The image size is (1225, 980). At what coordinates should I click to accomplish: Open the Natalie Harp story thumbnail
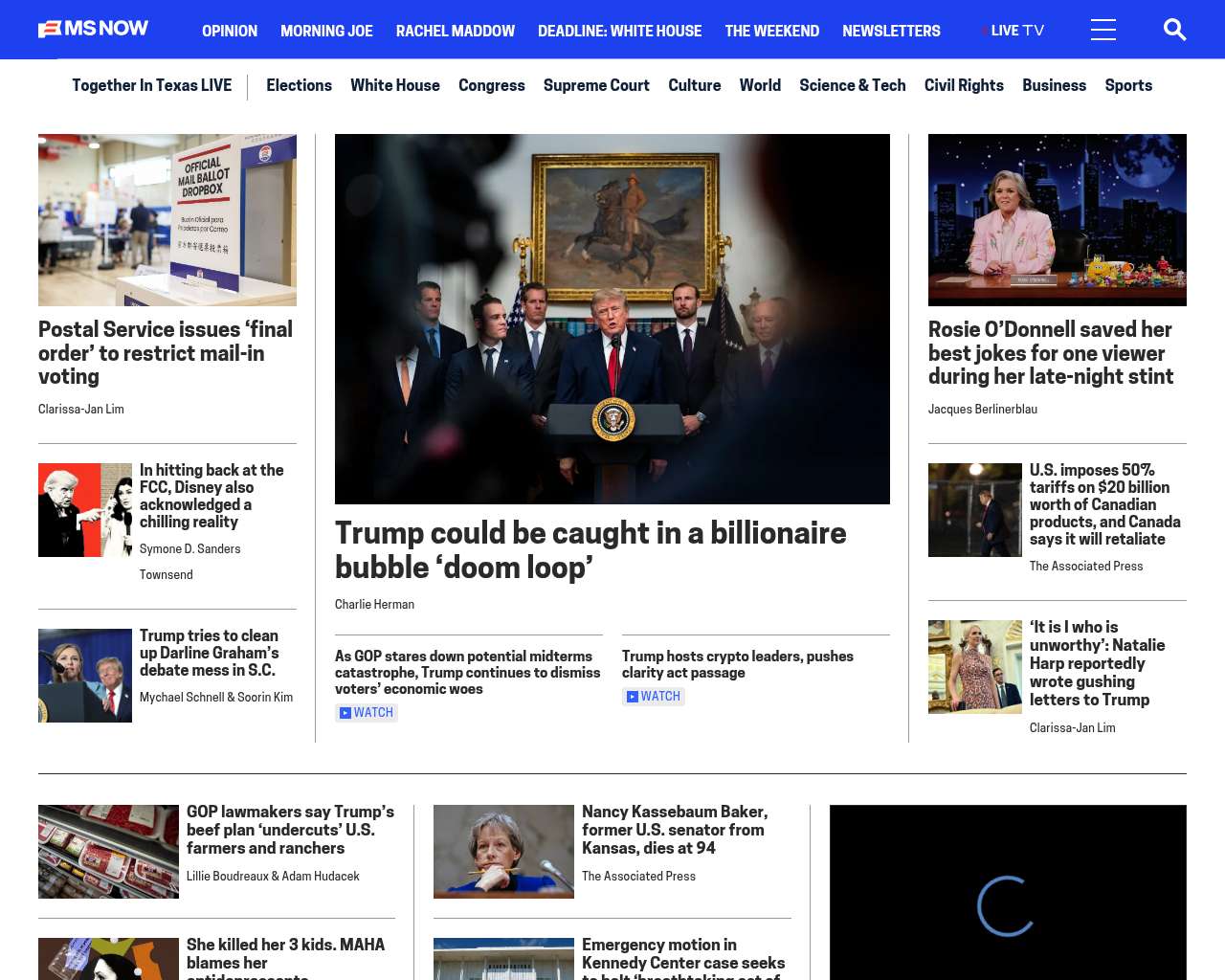pyautogui.click(x=975, y=667)
